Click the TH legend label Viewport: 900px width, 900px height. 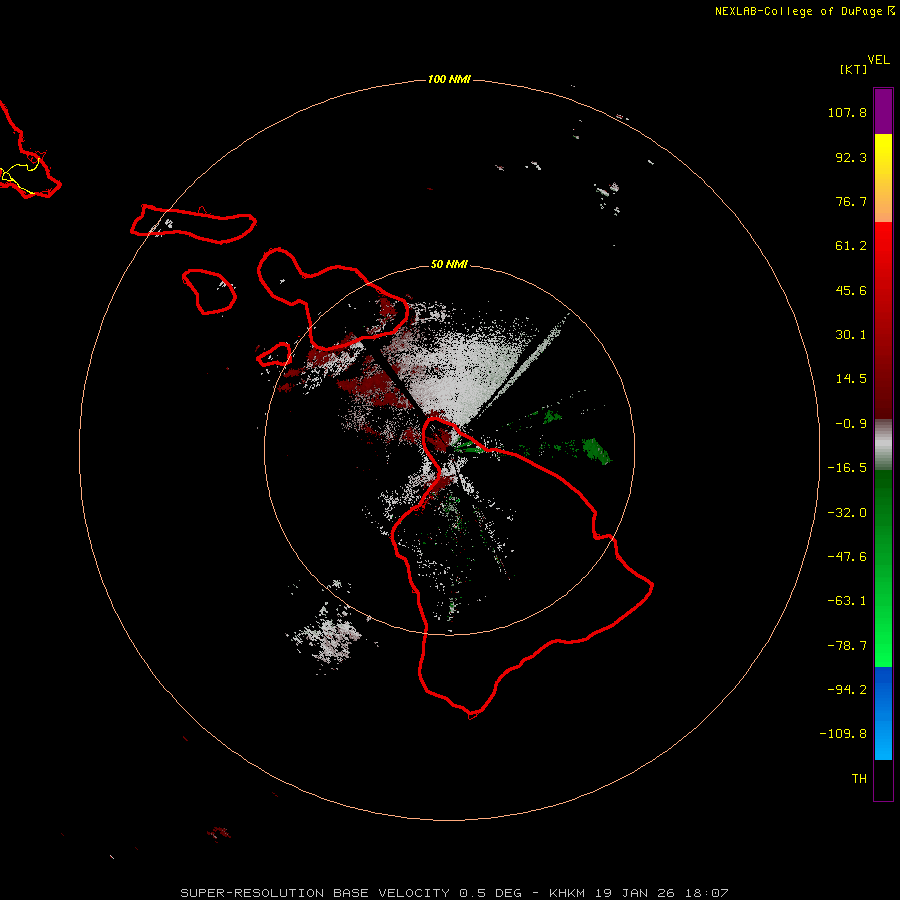[x=859, y=779]
